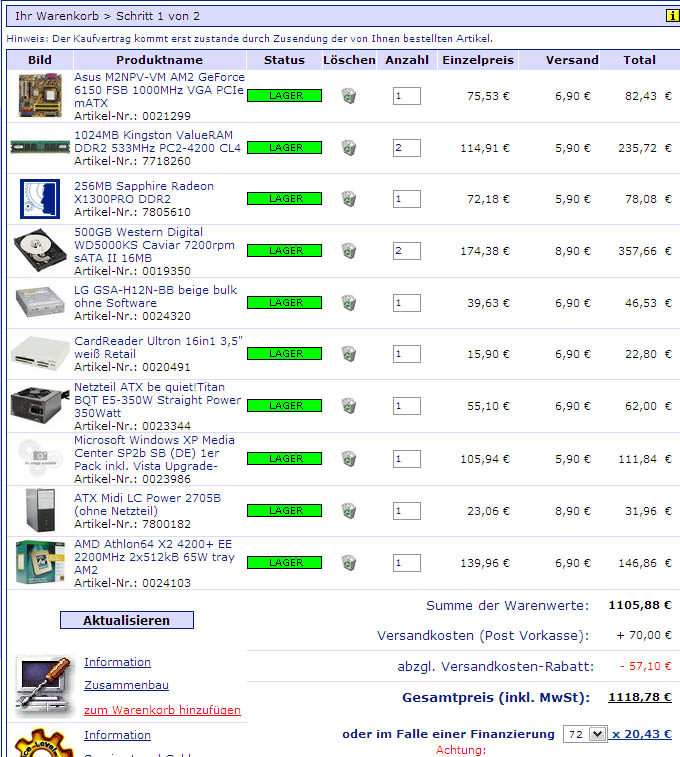Image resolution: width=680 pixels, height=757 pixels.
Task: Click LAGER status badge for AMD Athlon64
Action: (285, 562)
